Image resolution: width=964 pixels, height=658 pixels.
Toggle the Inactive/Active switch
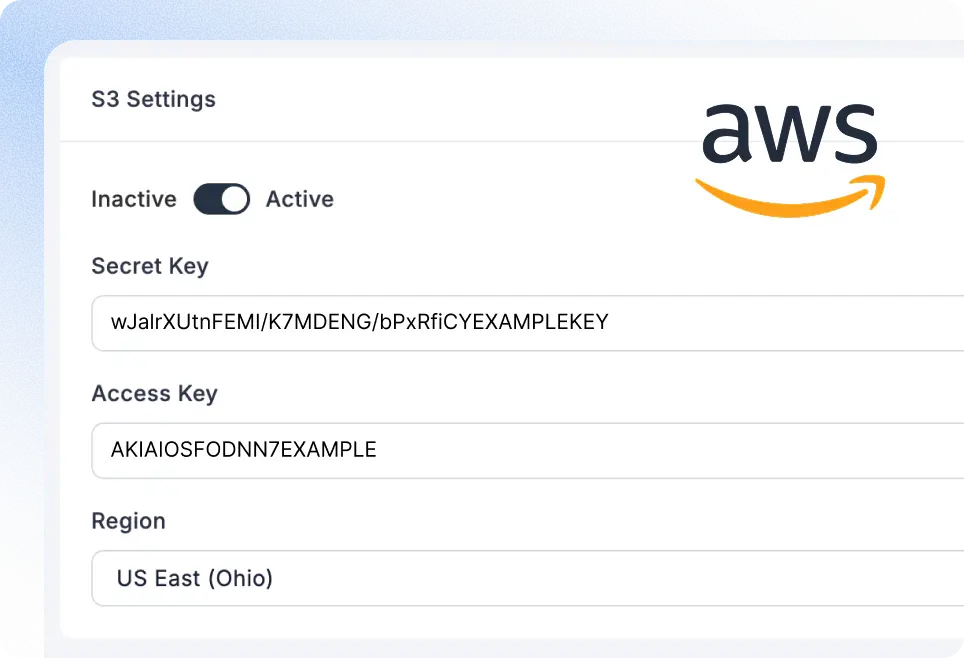pos(221,199)
